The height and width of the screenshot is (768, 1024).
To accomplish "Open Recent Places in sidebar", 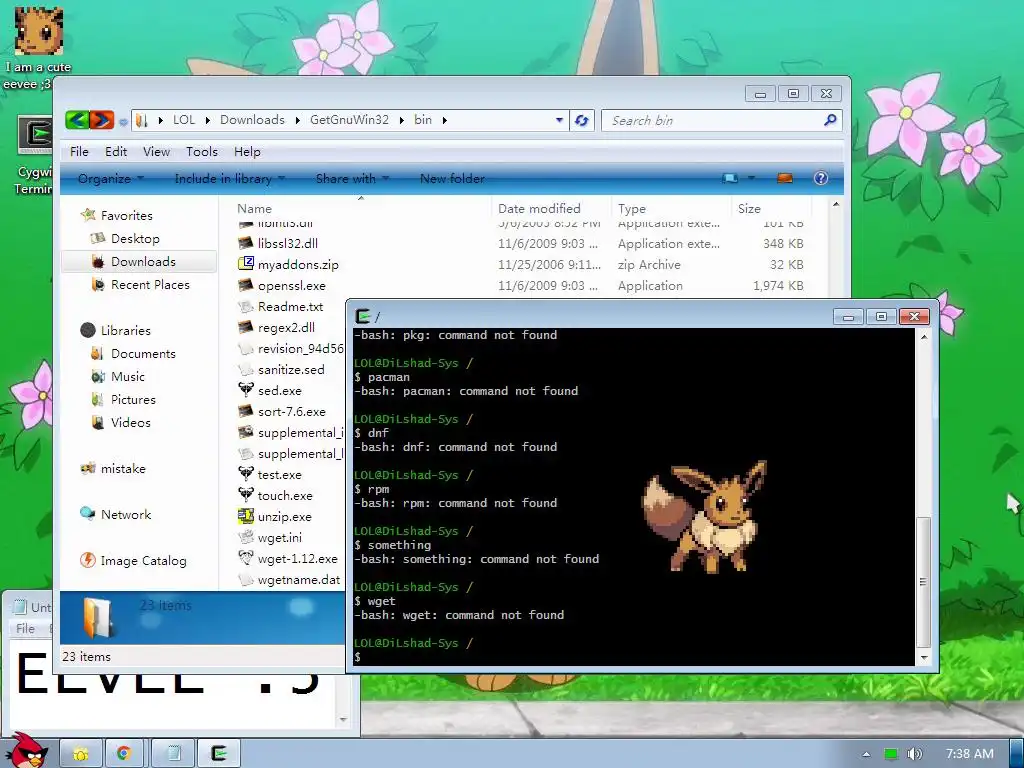I will pyautogui.click(x=150, y=285).
